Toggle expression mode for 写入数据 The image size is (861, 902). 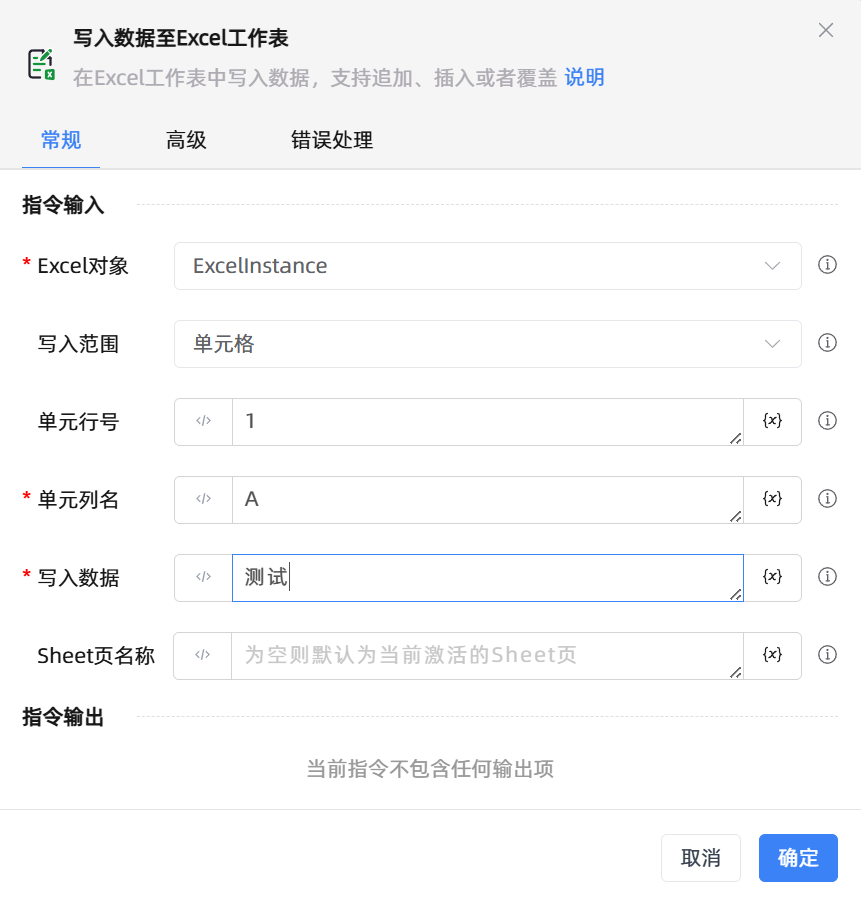(x=203, y=577)
